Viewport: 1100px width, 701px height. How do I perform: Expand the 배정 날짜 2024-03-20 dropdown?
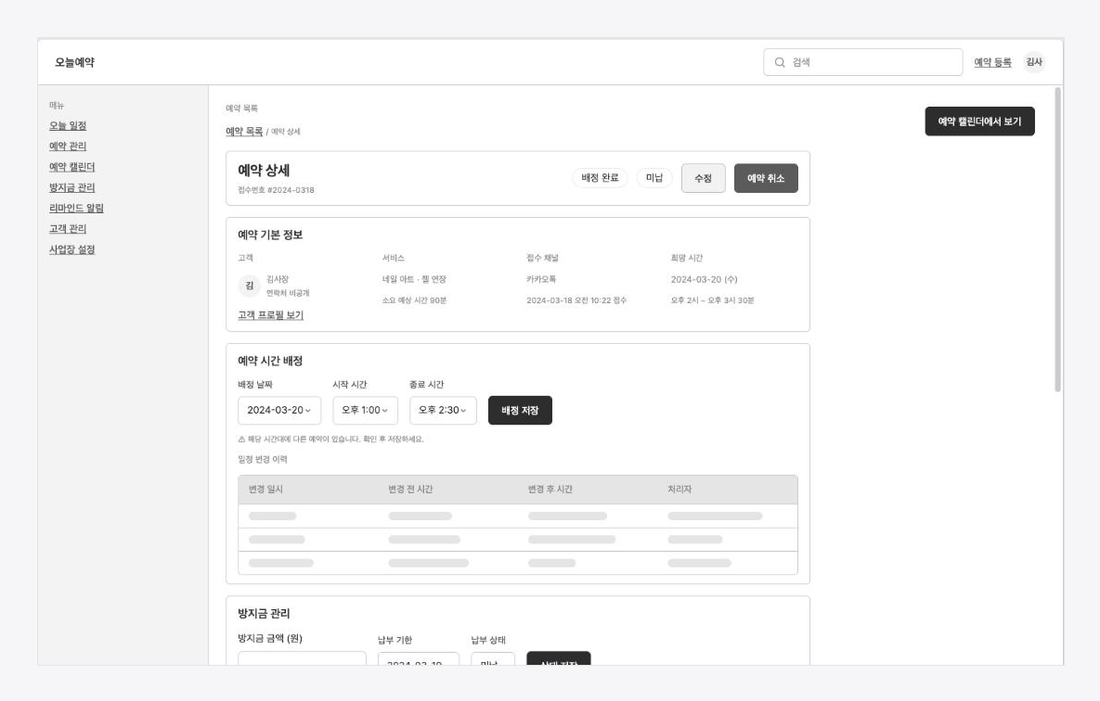tap(279, 410)
